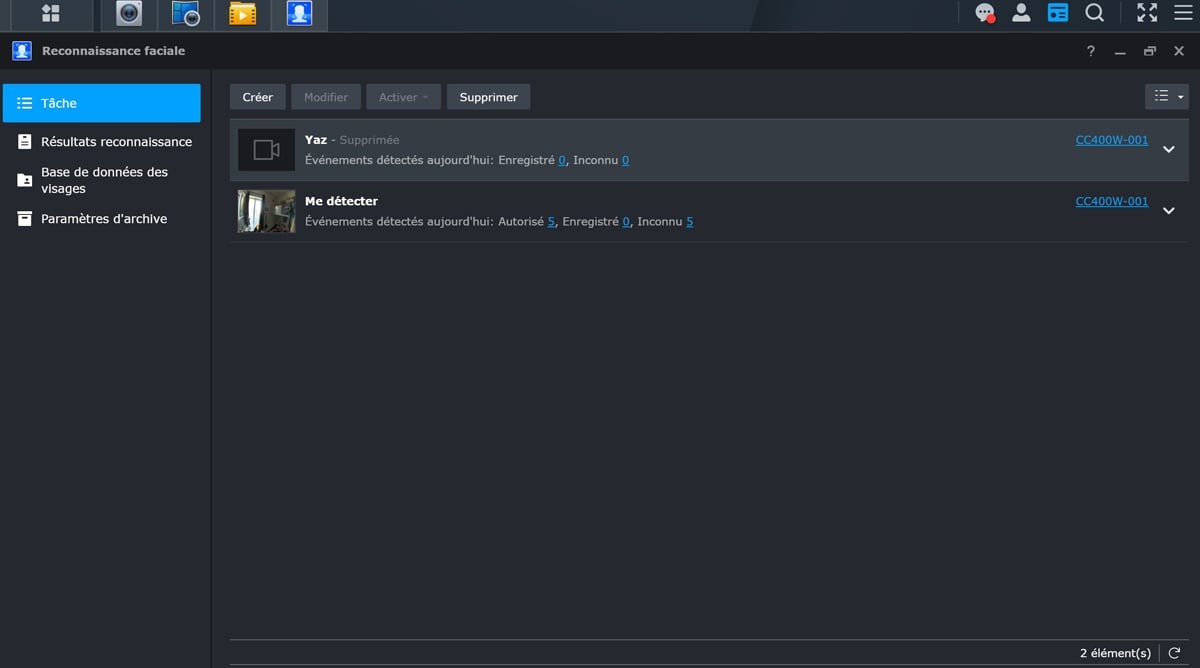Open the notifications chat bubble icon
1200x668 pixels.
[x=985, y=13]
